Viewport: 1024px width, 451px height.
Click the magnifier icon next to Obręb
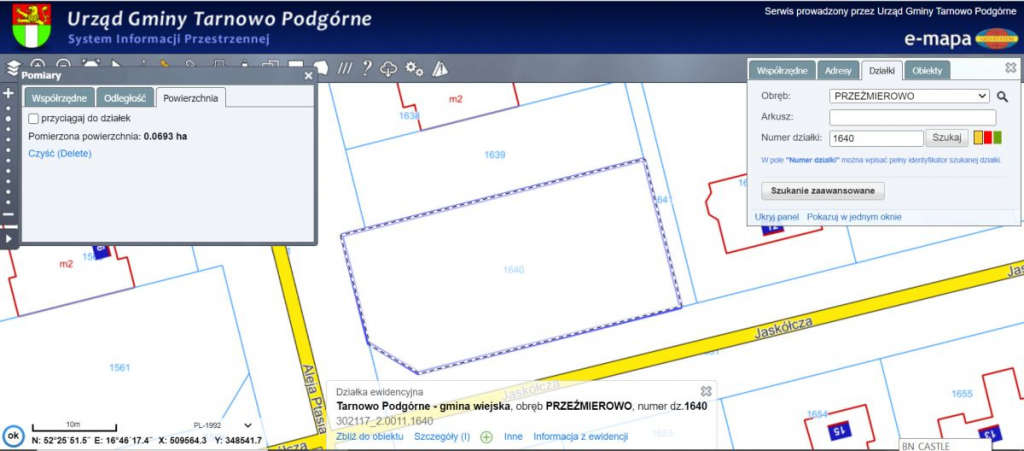click(1002, 97)
